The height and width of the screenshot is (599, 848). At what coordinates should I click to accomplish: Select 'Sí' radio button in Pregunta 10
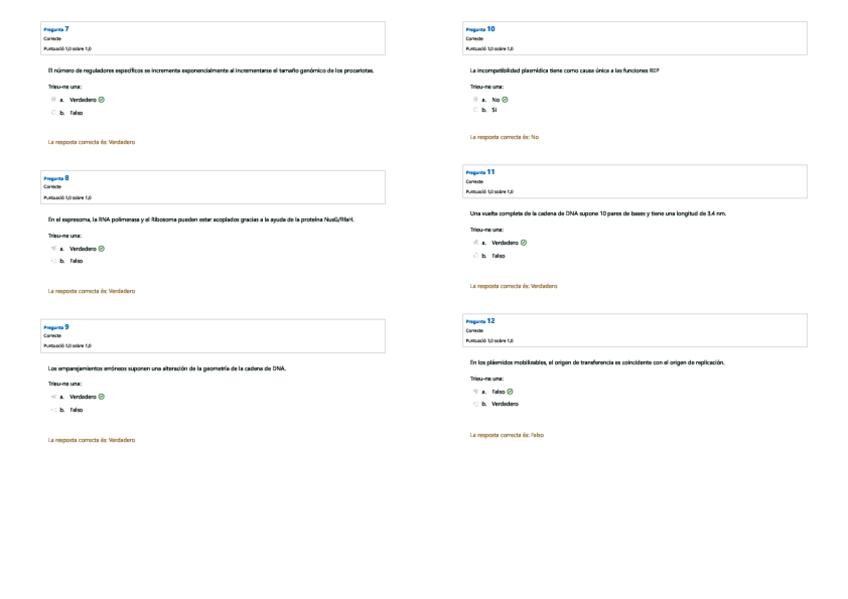(x=475, y=110)
